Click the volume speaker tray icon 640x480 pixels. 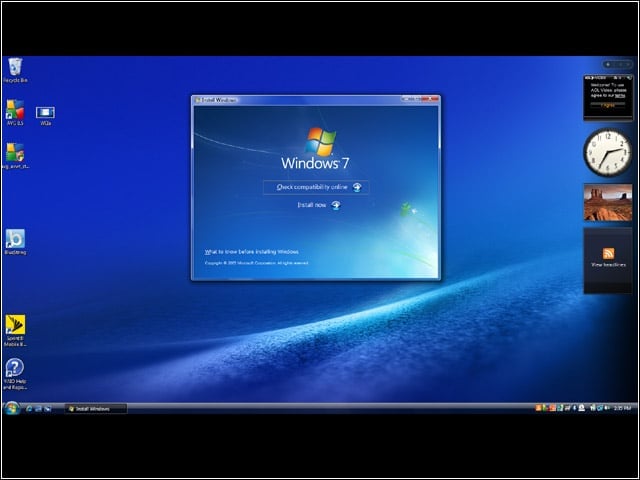tap(607, 408)
